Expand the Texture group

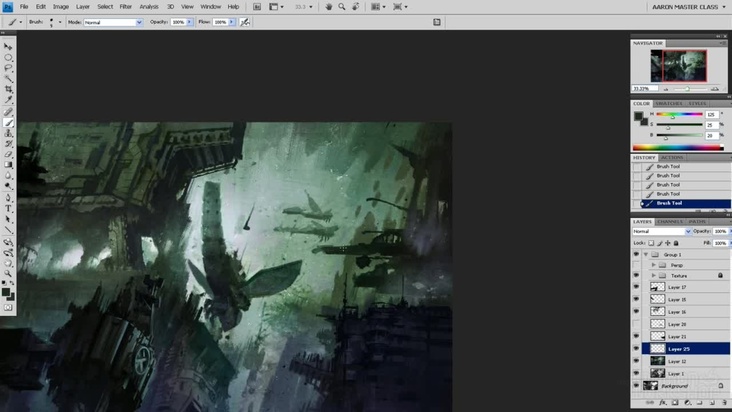pyautogui.click(x=654, y=276)
